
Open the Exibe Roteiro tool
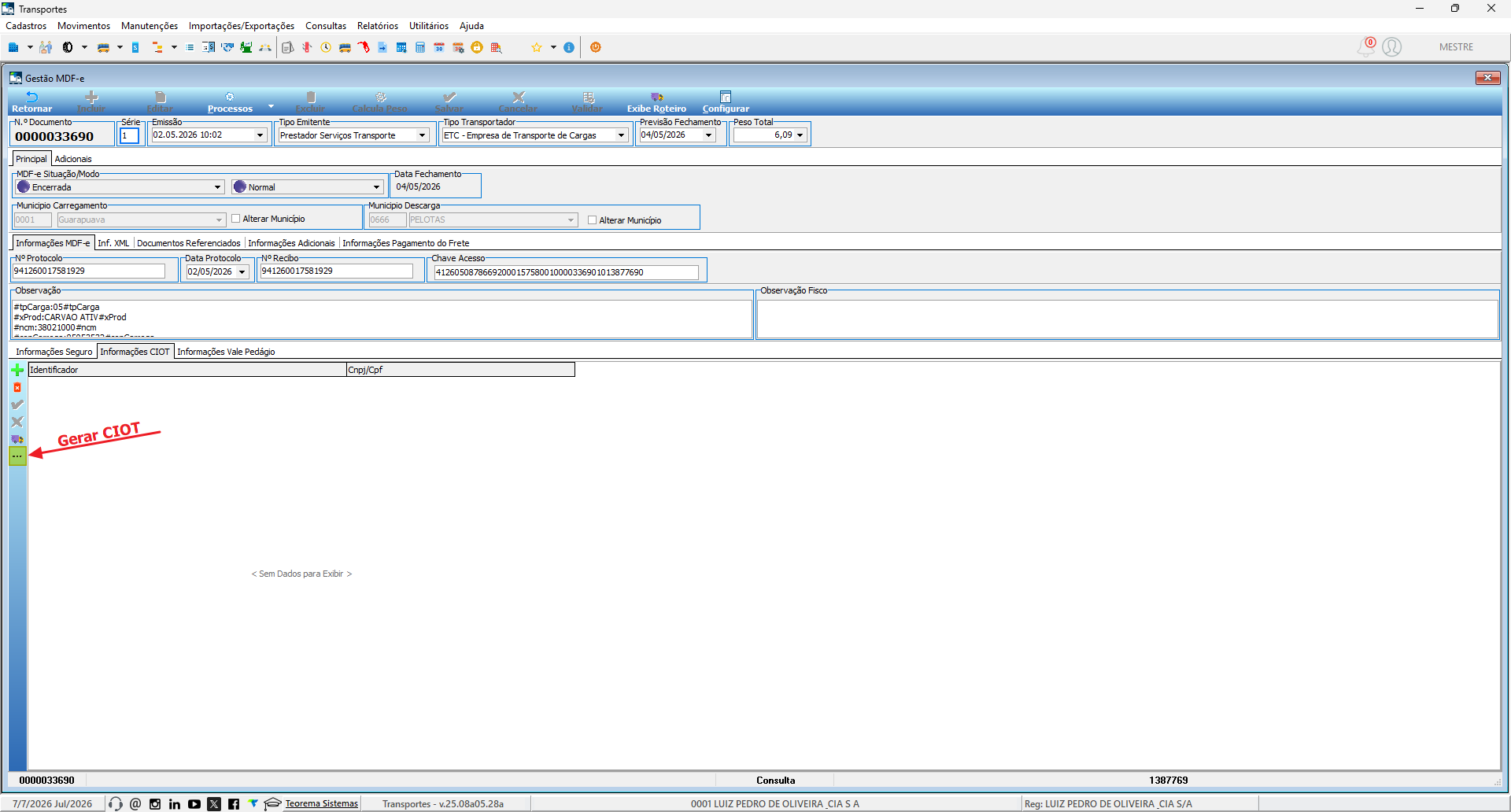click(x=656, y=102)
